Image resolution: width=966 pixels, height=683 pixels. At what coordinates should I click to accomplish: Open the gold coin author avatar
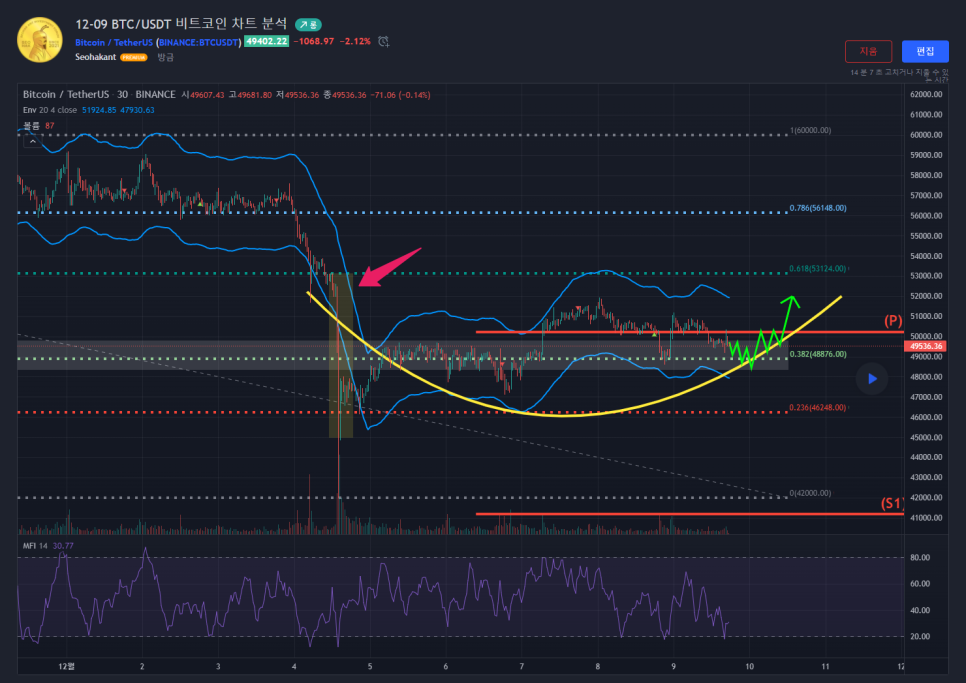[x=40, y=39]
